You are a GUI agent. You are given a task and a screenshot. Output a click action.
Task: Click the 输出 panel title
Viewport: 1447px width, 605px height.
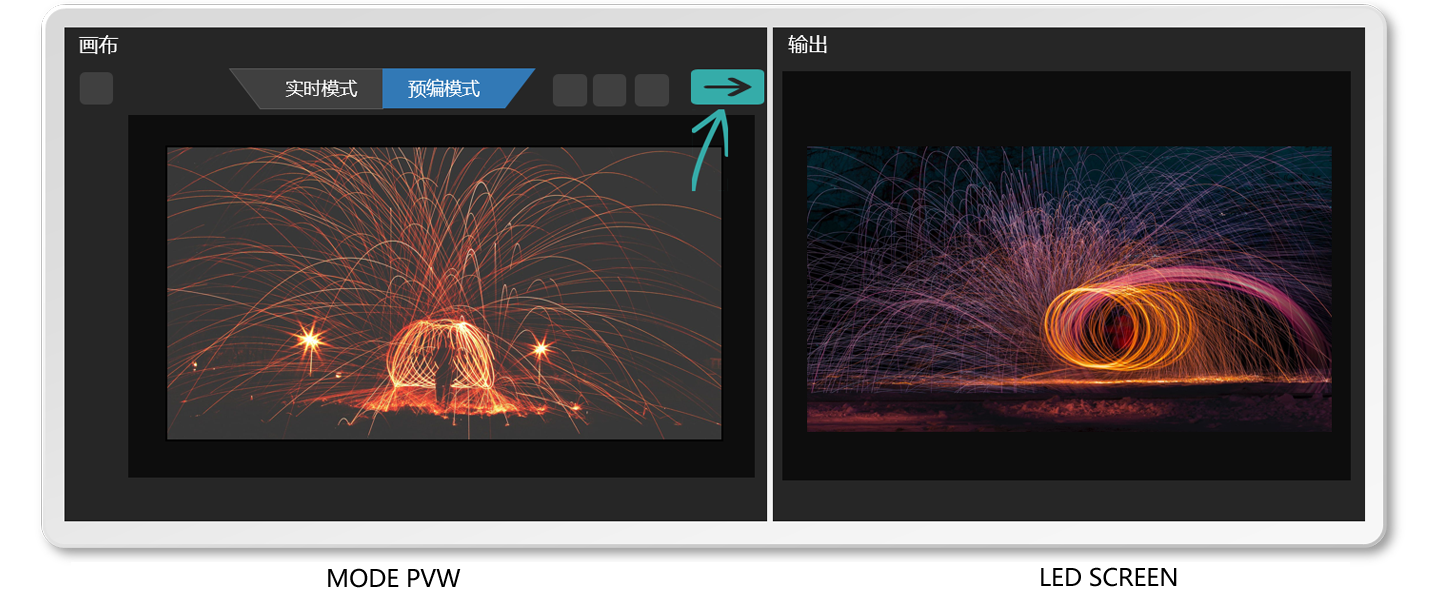[807, 45]
